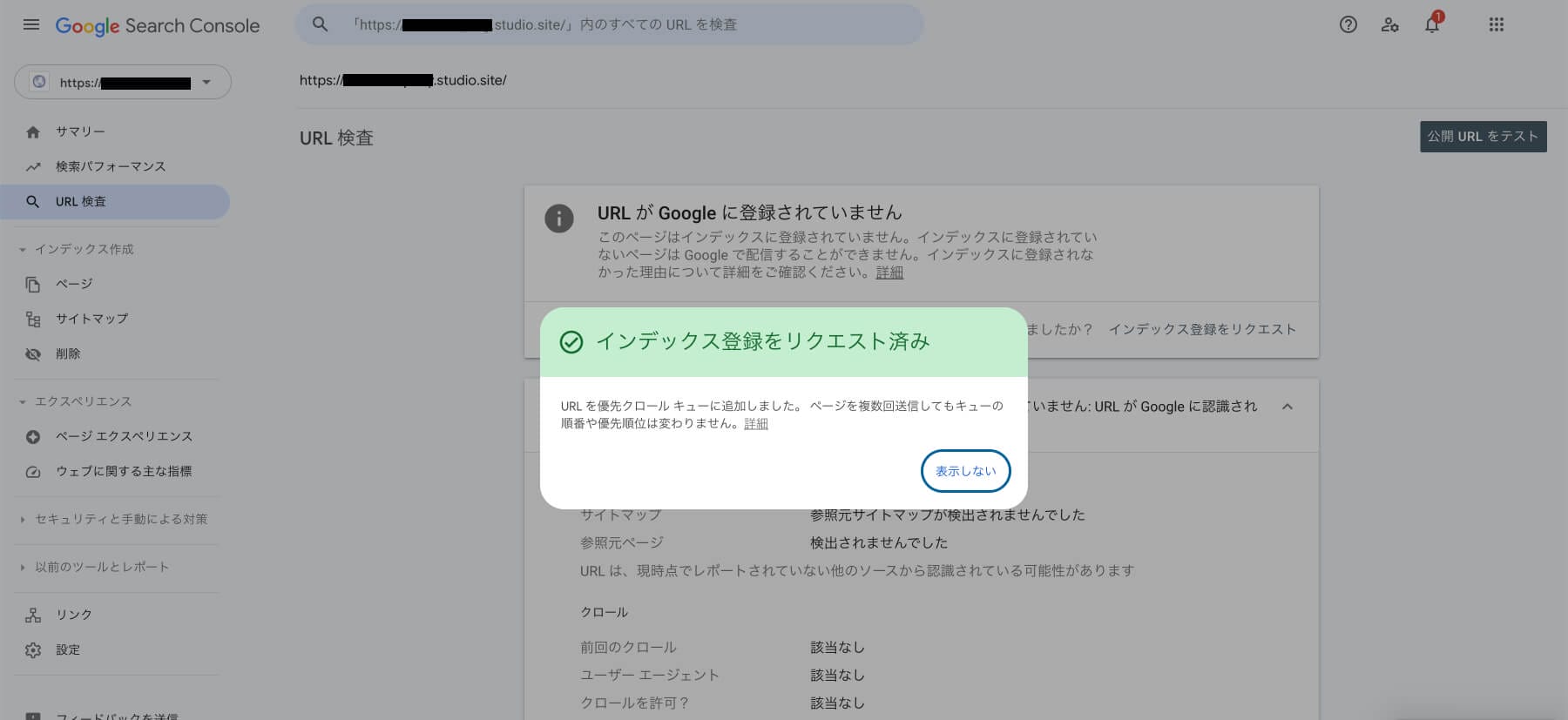
Task: Open the main hamburger menu
Action: pos(31,24)
